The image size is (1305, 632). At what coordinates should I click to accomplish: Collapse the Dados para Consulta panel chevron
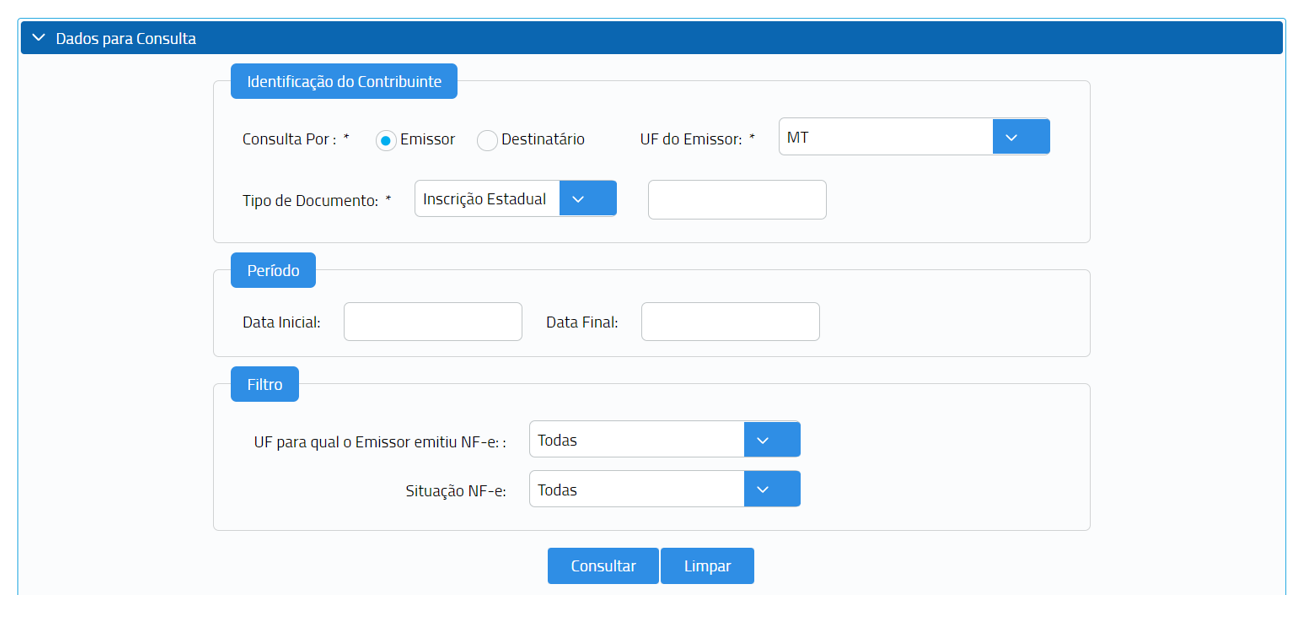[x=39, y=38]
